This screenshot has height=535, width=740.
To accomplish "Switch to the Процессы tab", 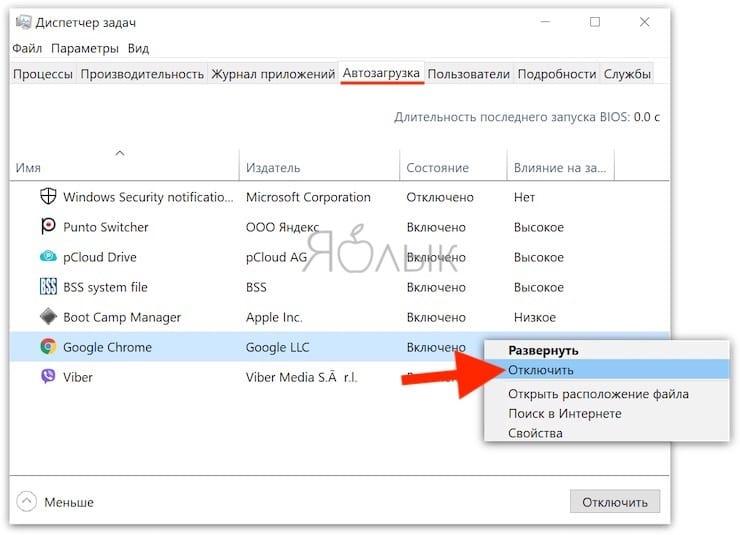I will click(x=43, y=74).
